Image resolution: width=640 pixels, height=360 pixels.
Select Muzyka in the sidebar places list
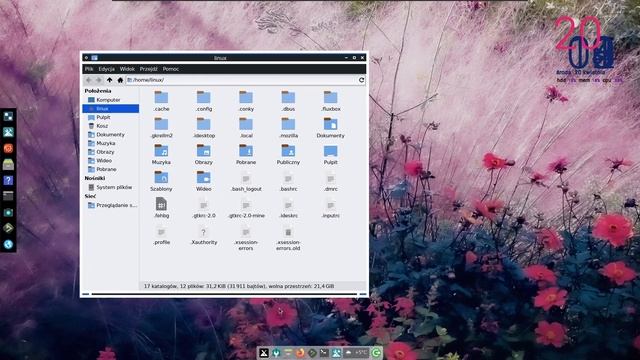tap(111, 143)
